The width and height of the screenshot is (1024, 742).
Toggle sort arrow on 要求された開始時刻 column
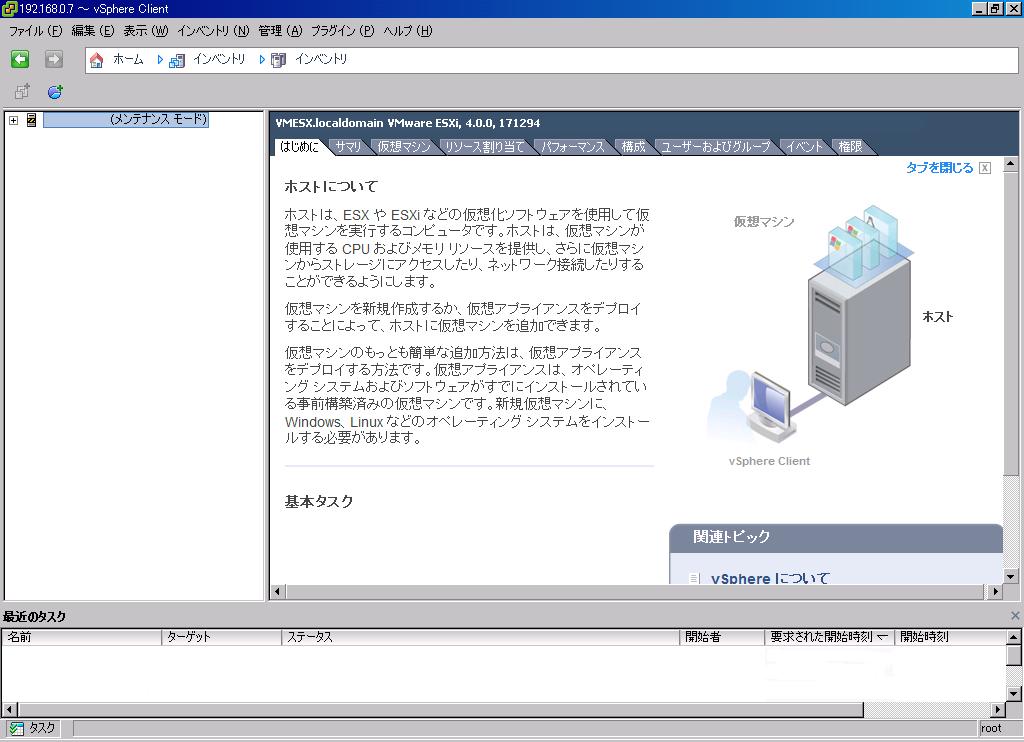882,636
